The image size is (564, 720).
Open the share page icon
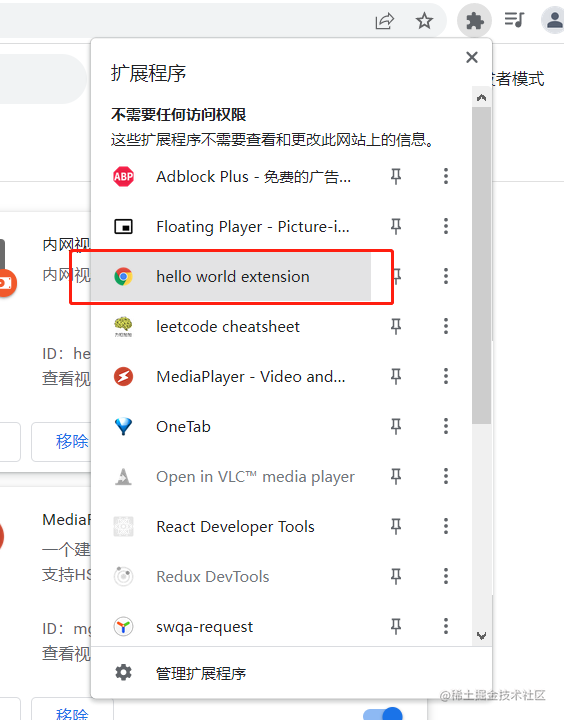click(x=384, y=21)
